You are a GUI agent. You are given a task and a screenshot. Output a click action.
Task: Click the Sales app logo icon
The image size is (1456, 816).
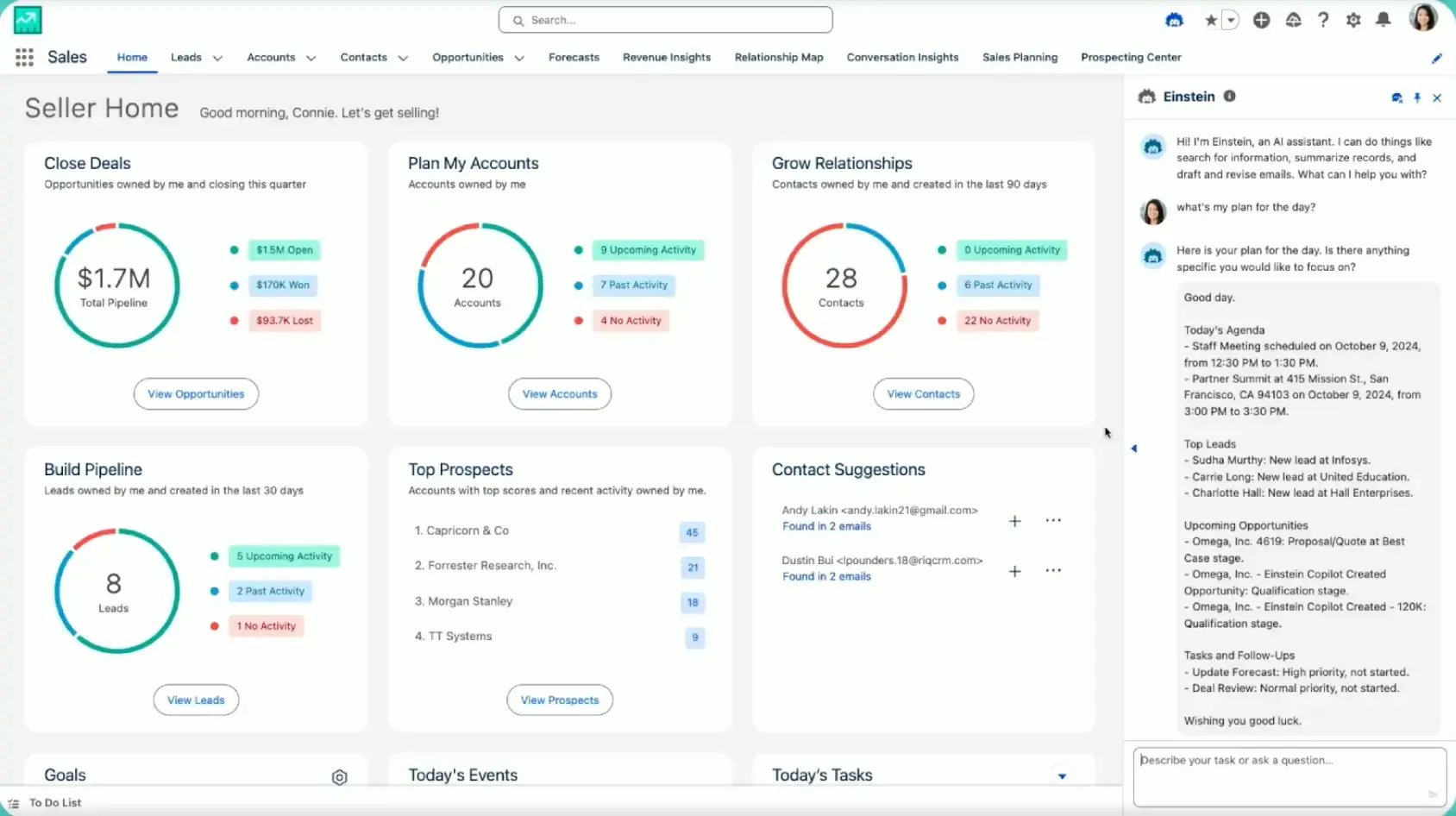[28, 20]
